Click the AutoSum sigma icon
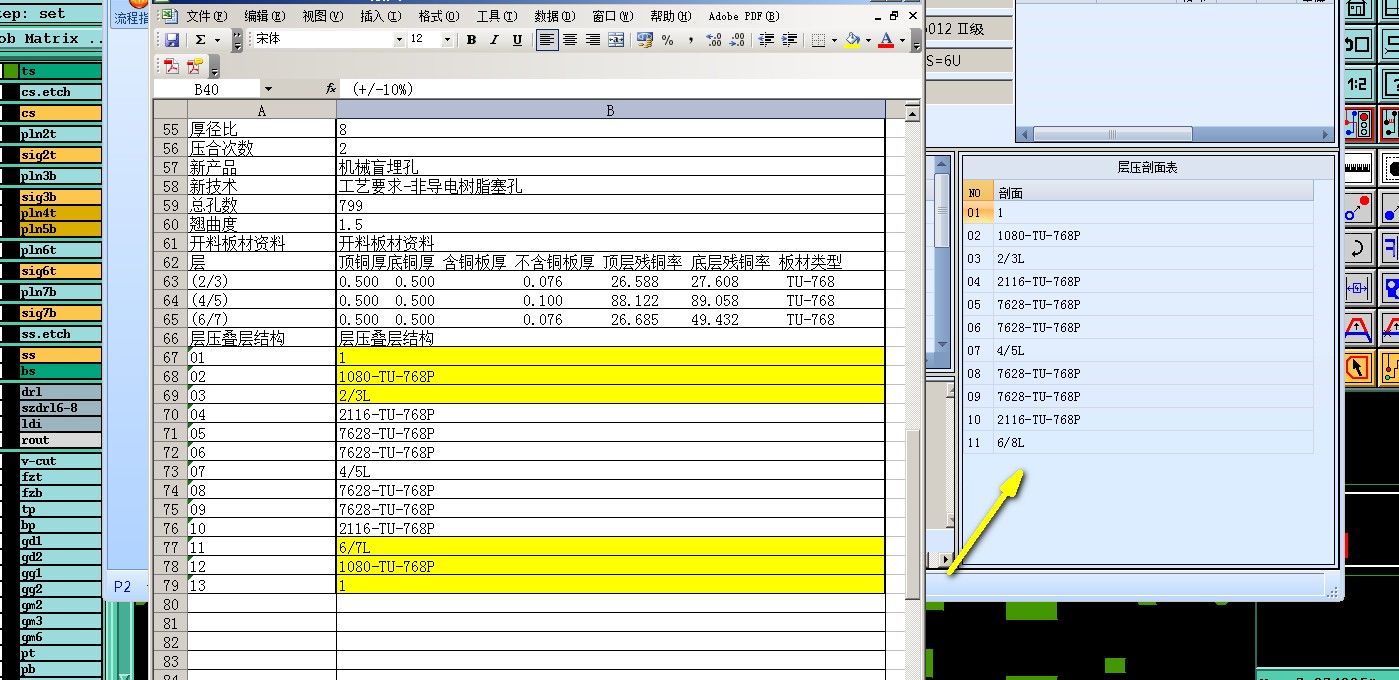1399x680 pixels. (x=200, y=40)
